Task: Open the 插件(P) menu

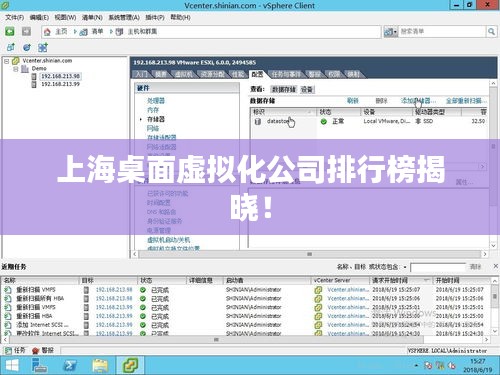Action: [155, 17]
